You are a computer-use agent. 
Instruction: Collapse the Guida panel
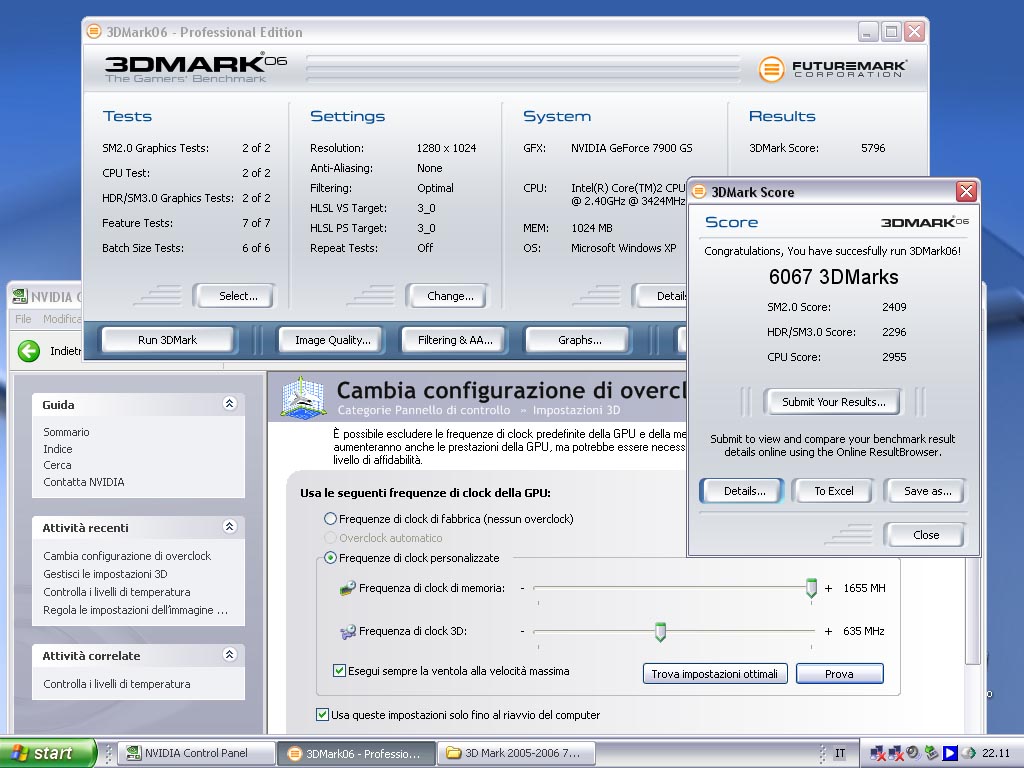point(229,404)
